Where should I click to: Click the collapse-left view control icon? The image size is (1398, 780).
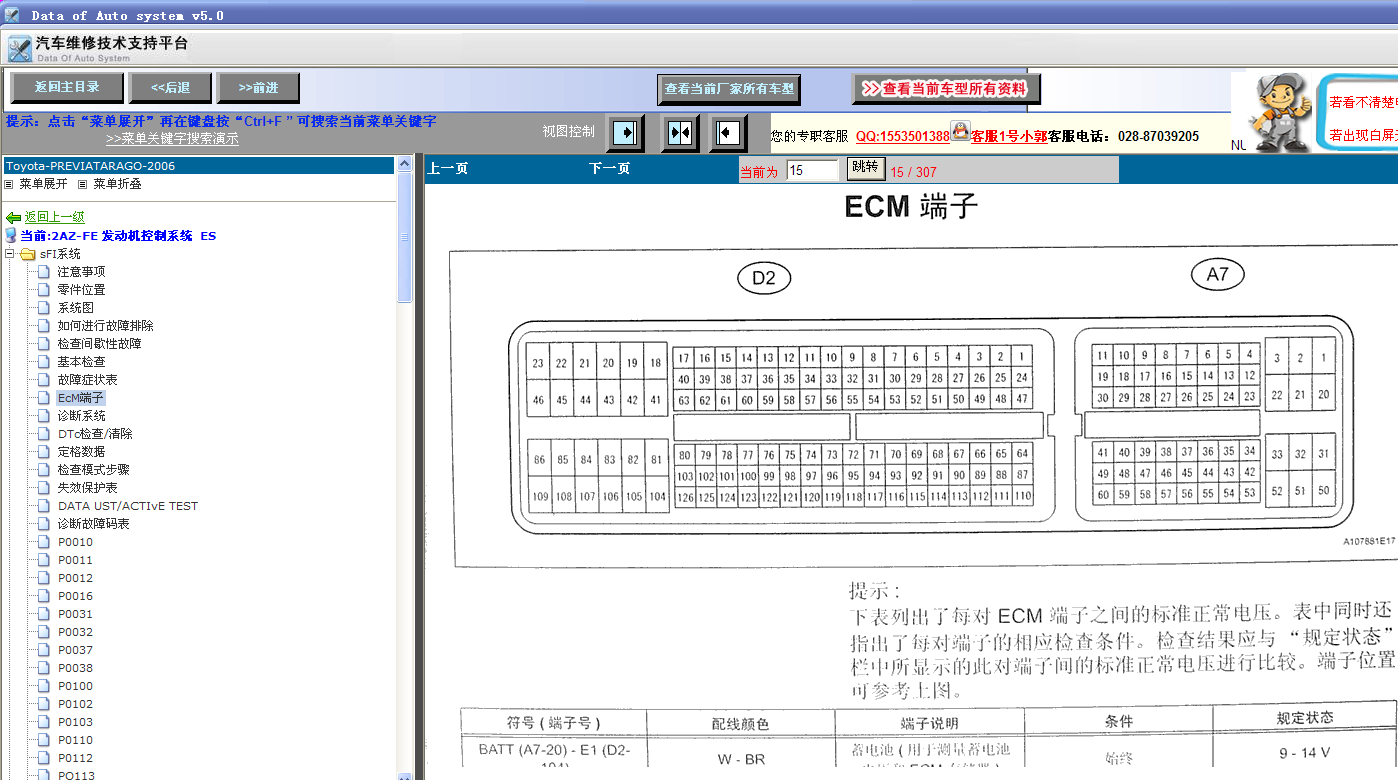tap(729, 132)
